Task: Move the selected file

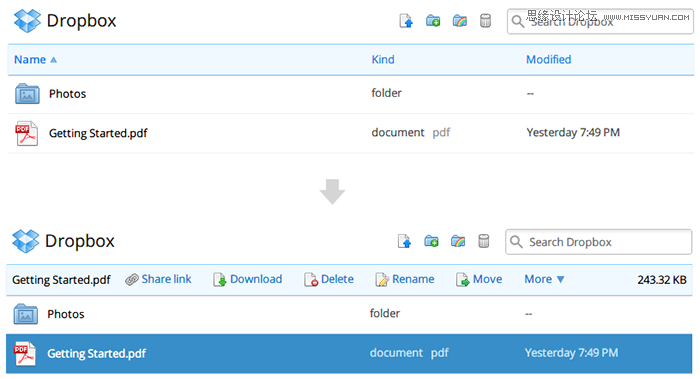Action: click(x=479, y=279)
